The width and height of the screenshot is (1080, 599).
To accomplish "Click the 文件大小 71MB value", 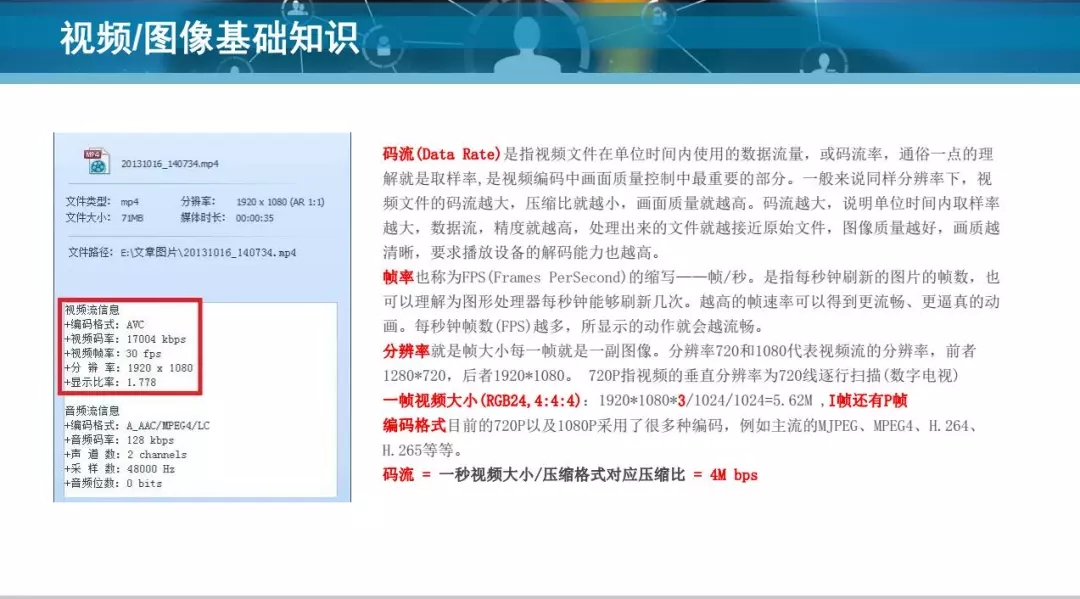I will (131, 217).
